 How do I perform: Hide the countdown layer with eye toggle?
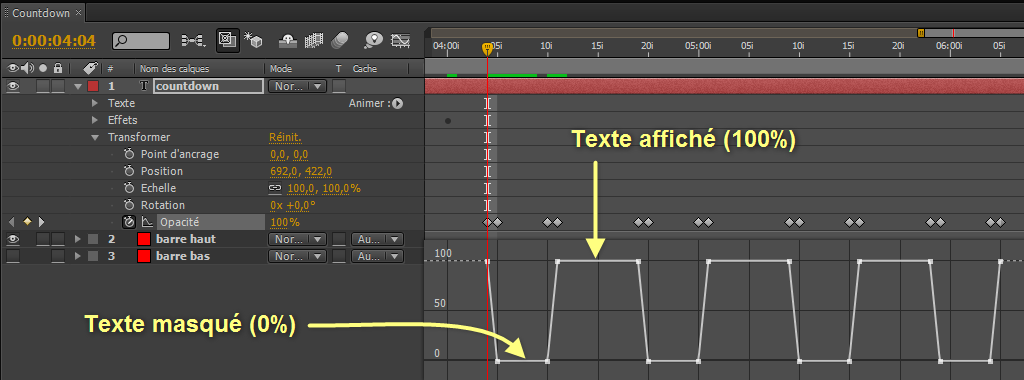click(13, 86)
